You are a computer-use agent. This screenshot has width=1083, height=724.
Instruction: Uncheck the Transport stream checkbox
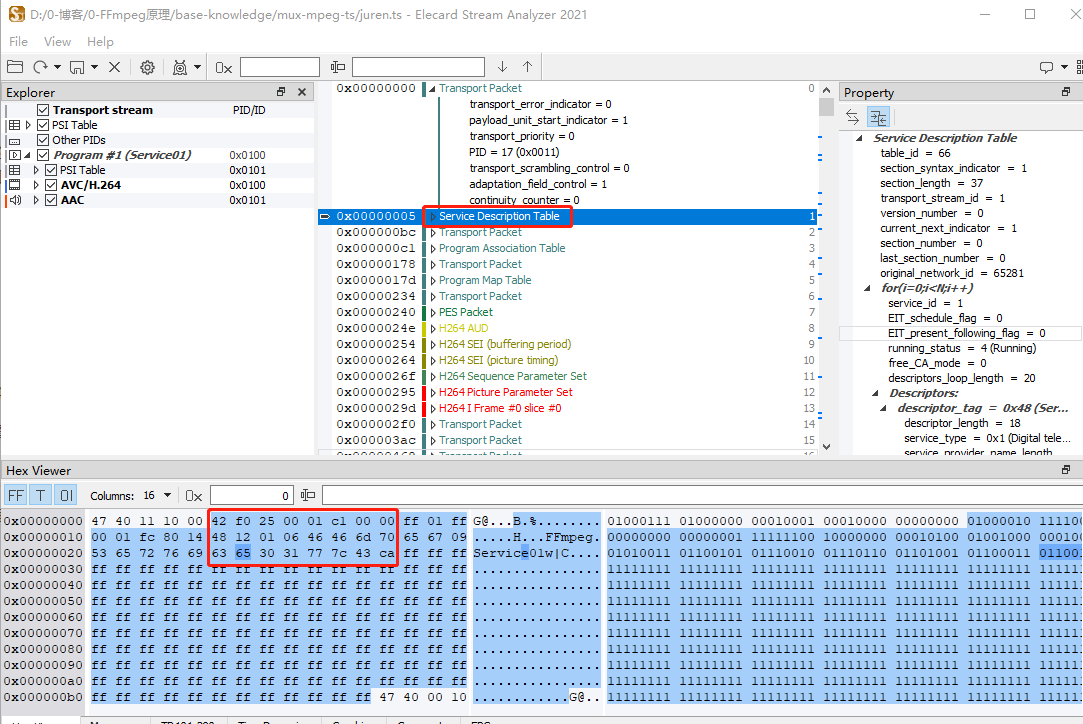[43, 110]
